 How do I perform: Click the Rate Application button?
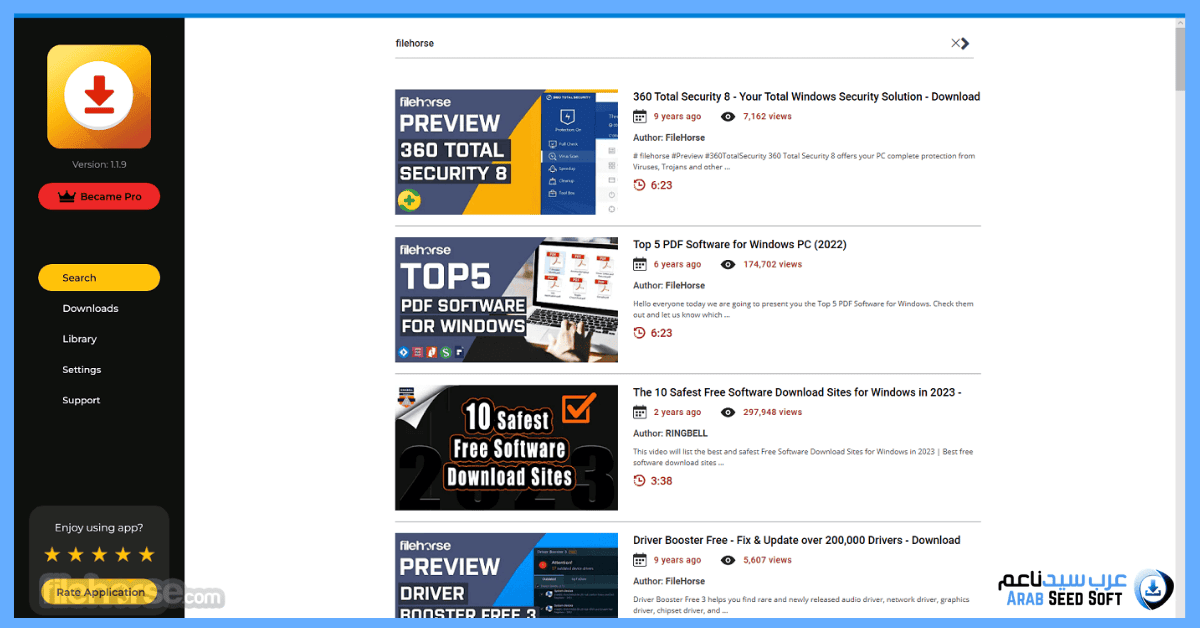(x=99, y=592)
